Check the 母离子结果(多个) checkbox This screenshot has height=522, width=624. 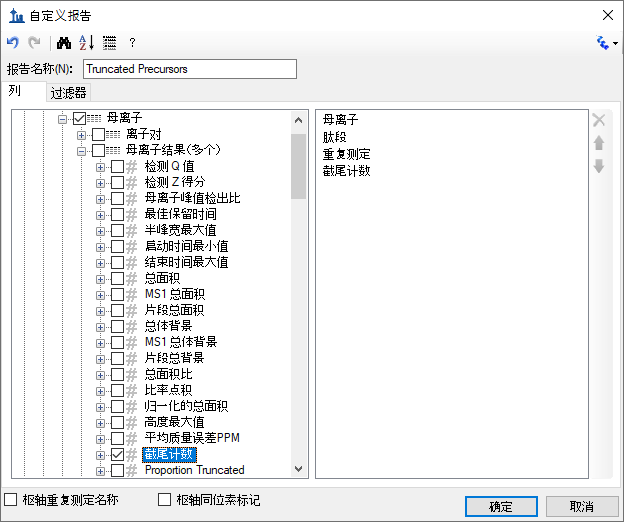[x=98, y=150]
